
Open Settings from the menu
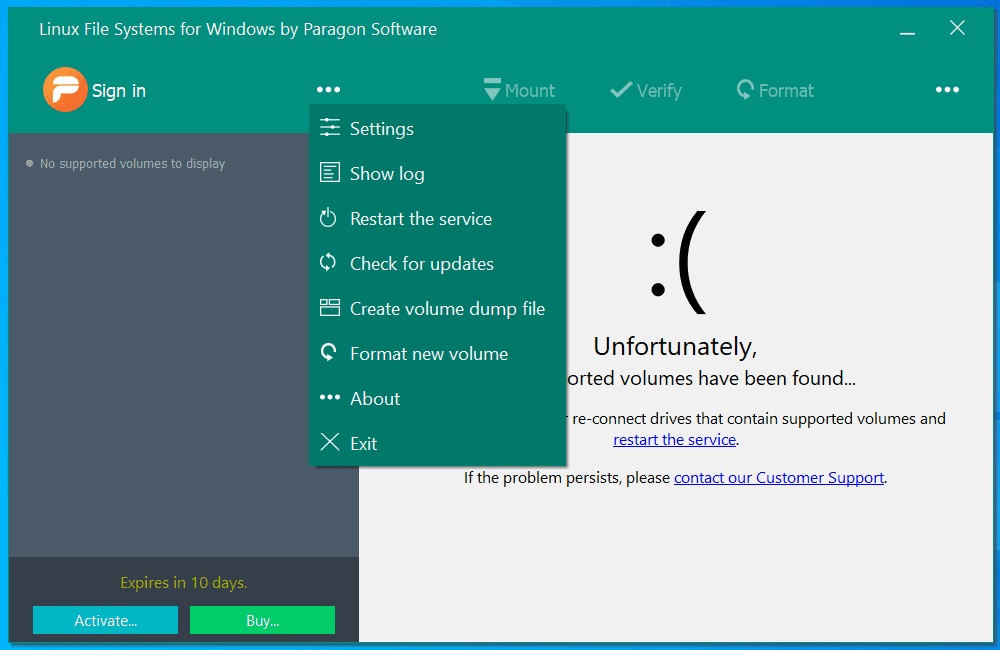pyautogui.click(x=438, y=129)
